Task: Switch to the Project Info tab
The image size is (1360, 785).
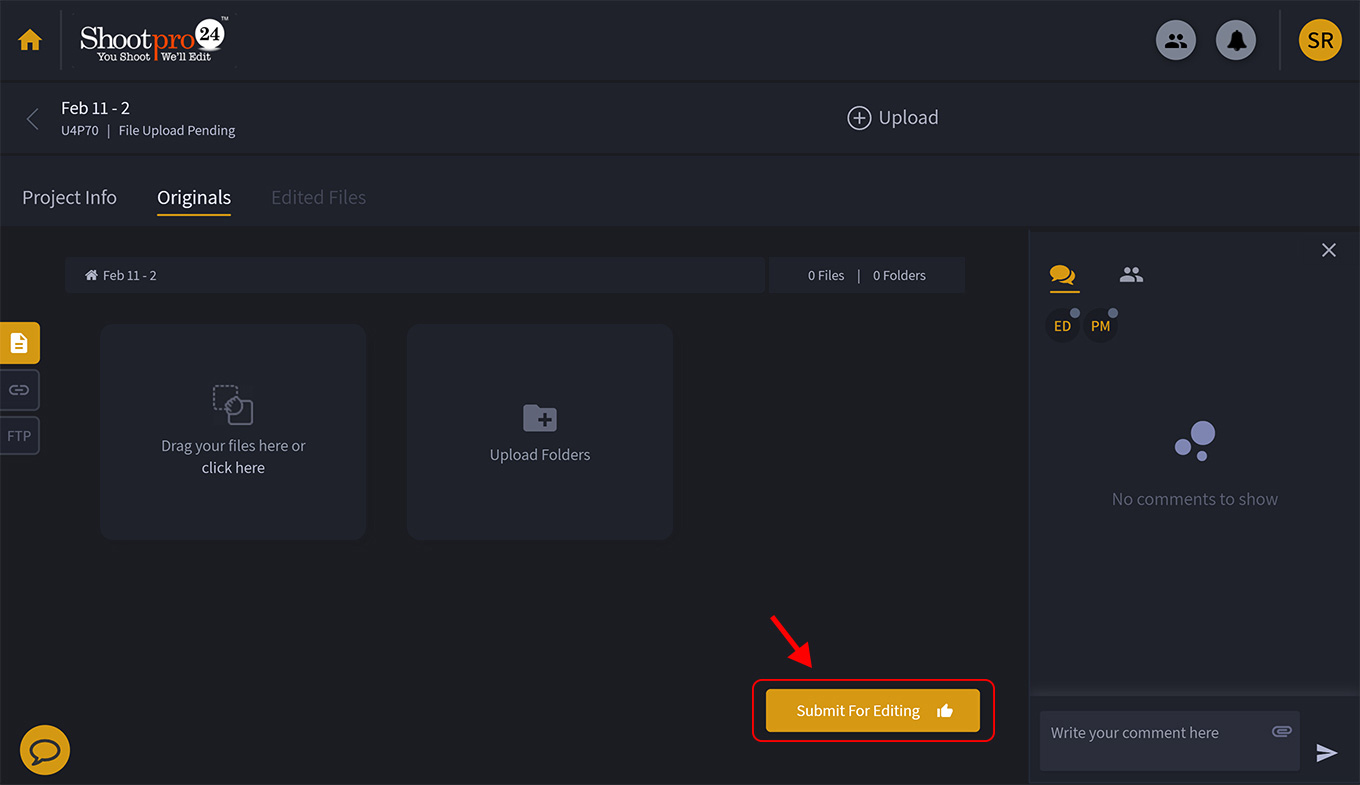Action: (69, 197)
